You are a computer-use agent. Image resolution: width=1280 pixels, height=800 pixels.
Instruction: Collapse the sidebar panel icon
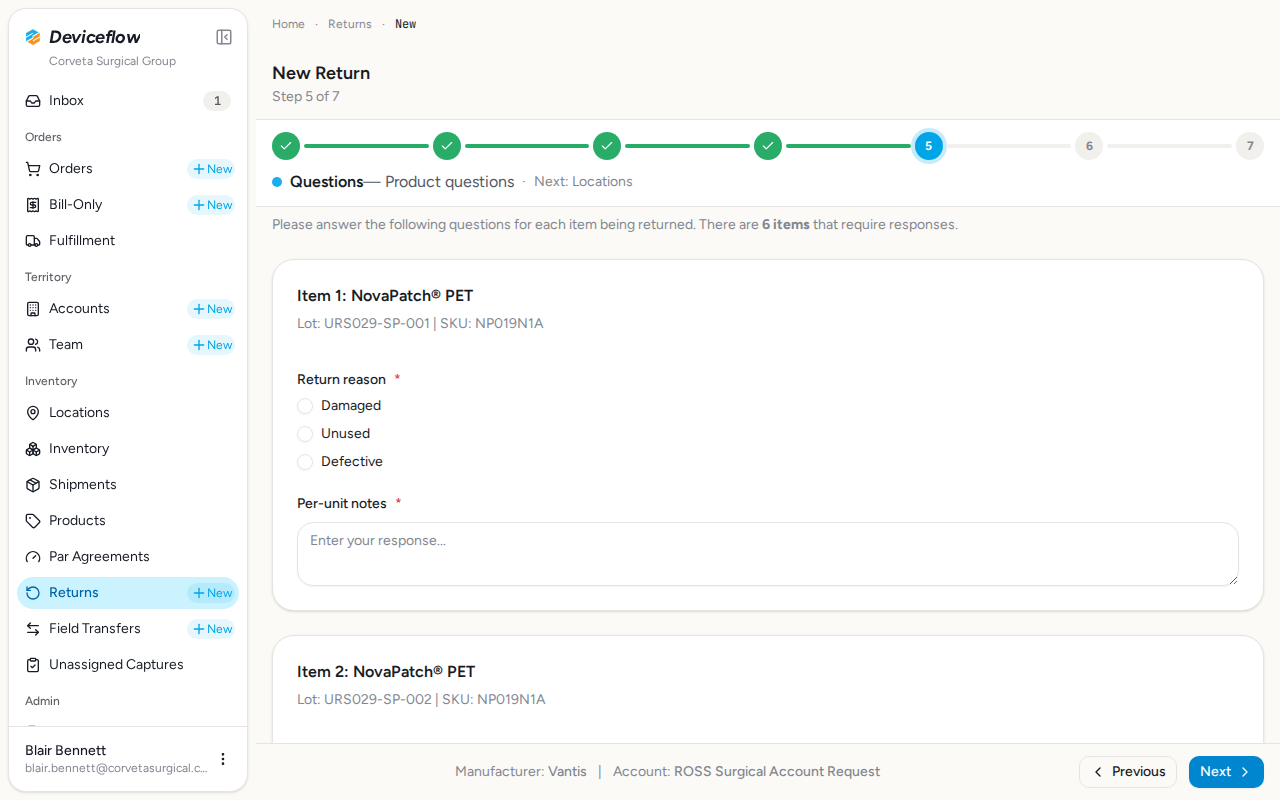(x=224, y=37)
